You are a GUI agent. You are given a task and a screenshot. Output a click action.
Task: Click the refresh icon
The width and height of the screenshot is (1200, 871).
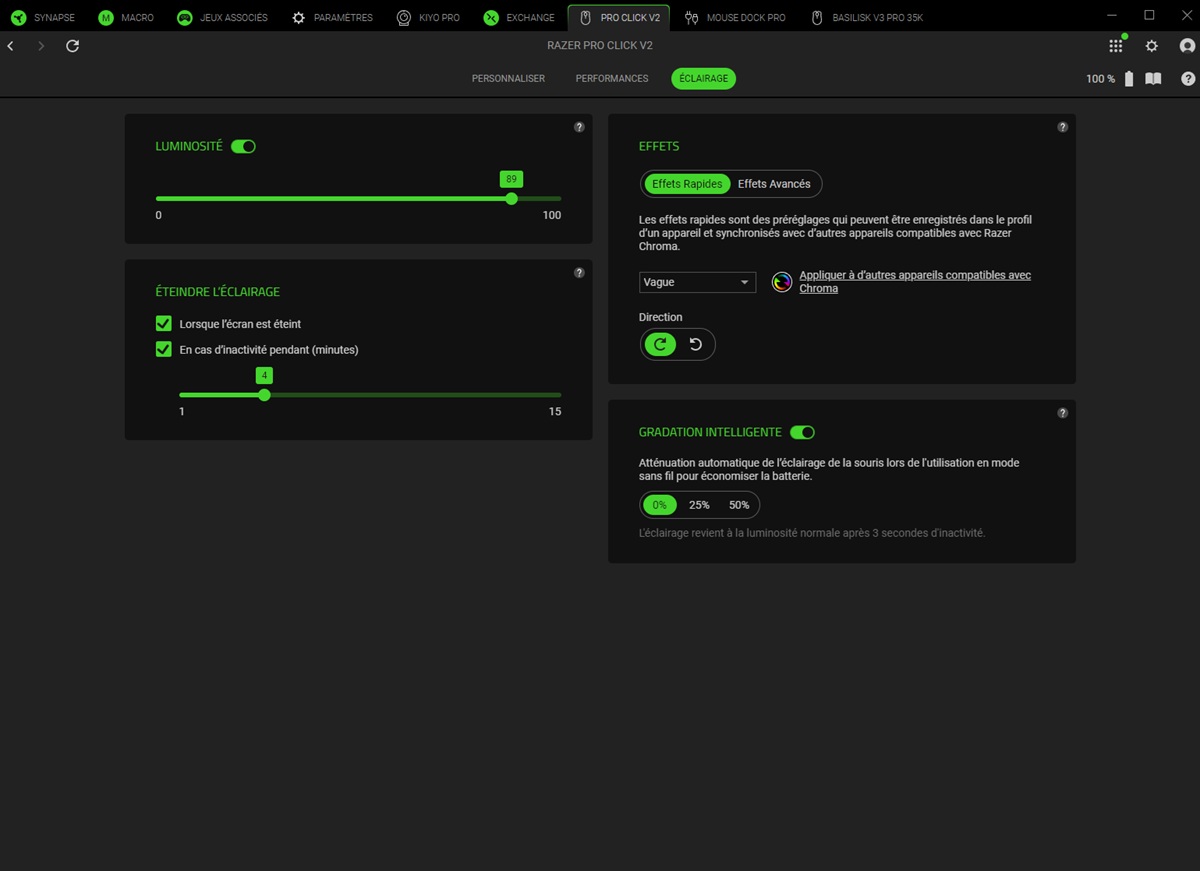[x=72, y=46]
